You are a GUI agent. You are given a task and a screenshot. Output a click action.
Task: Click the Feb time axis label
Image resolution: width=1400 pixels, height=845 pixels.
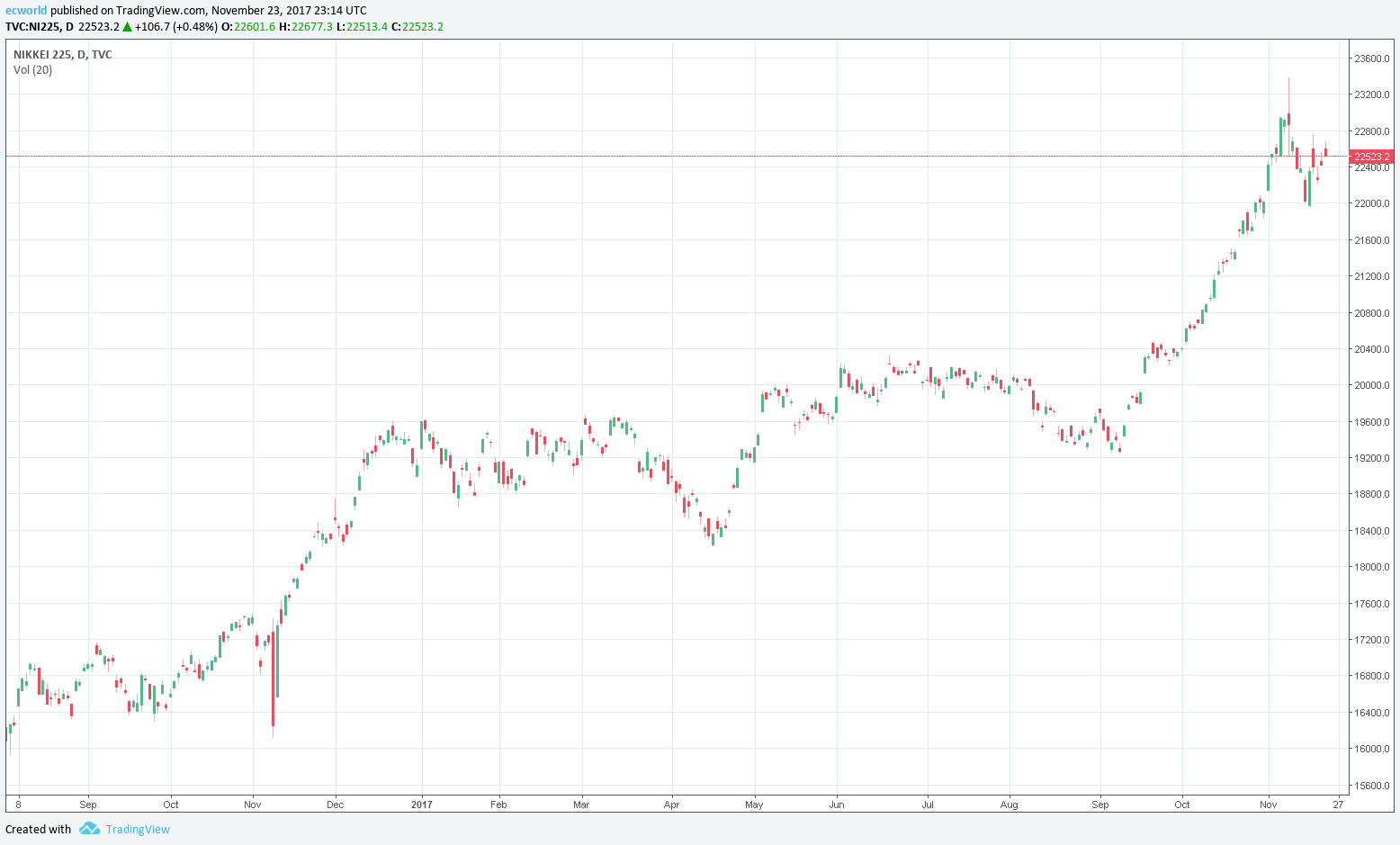(498, 805)
